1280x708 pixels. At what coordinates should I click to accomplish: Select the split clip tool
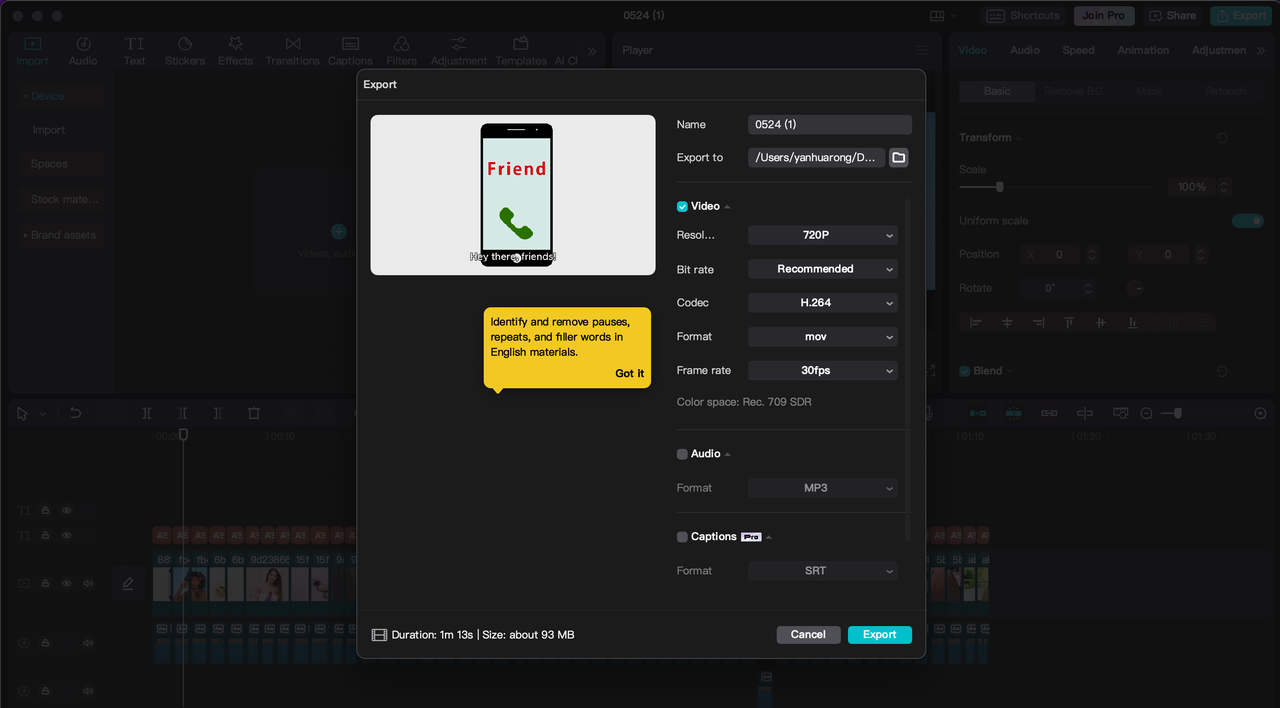pos(146,413)
